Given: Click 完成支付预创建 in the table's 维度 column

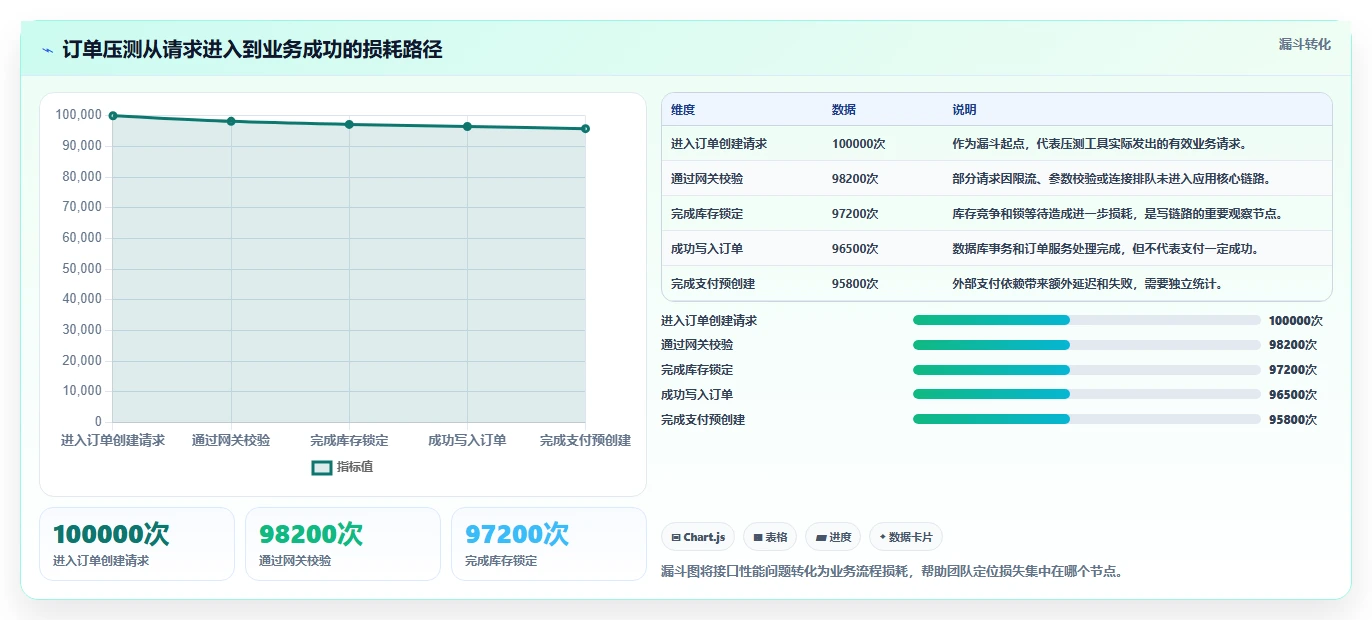Looking at the screenshot, I should click(713, 284).
